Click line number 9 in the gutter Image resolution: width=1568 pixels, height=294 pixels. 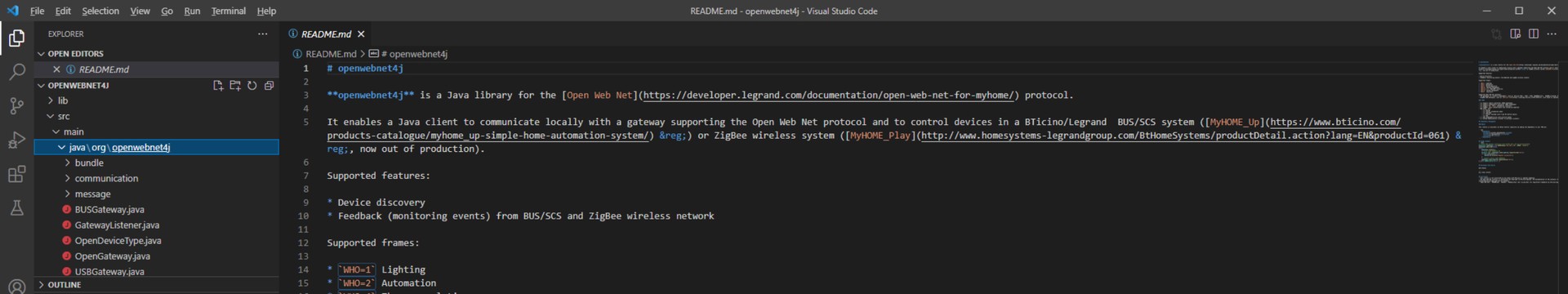point(306,203)
